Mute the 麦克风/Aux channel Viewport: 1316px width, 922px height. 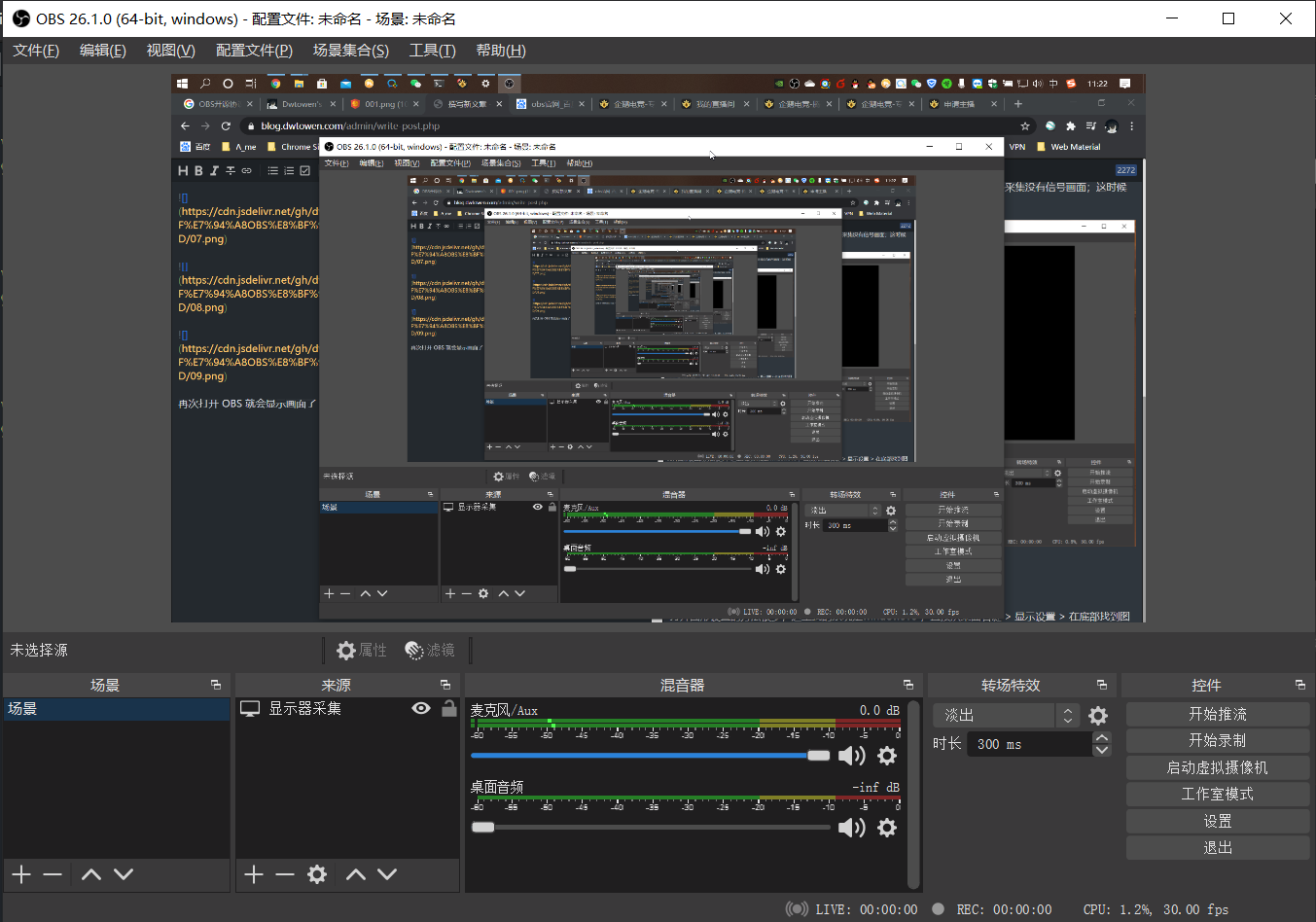pyautogui.click(x=852, y=756)
